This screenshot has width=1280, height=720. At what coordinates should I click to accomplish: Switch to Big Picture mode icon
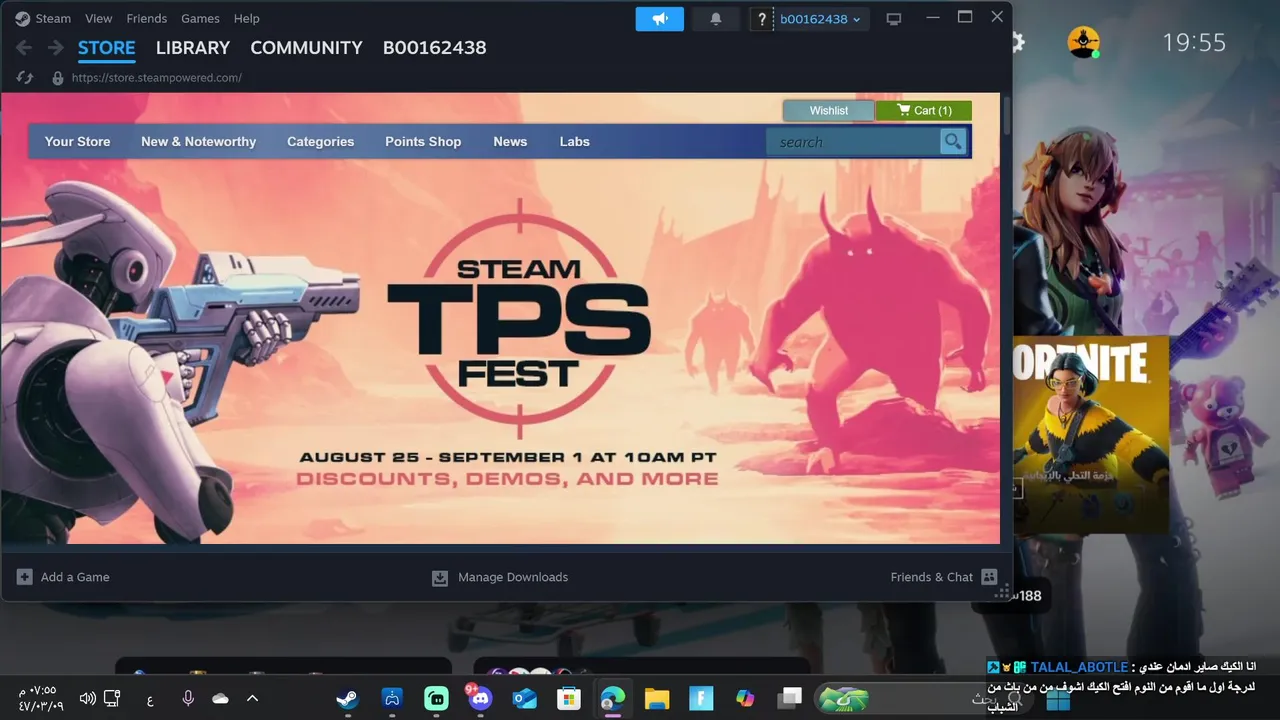click(x=894, y=19)
